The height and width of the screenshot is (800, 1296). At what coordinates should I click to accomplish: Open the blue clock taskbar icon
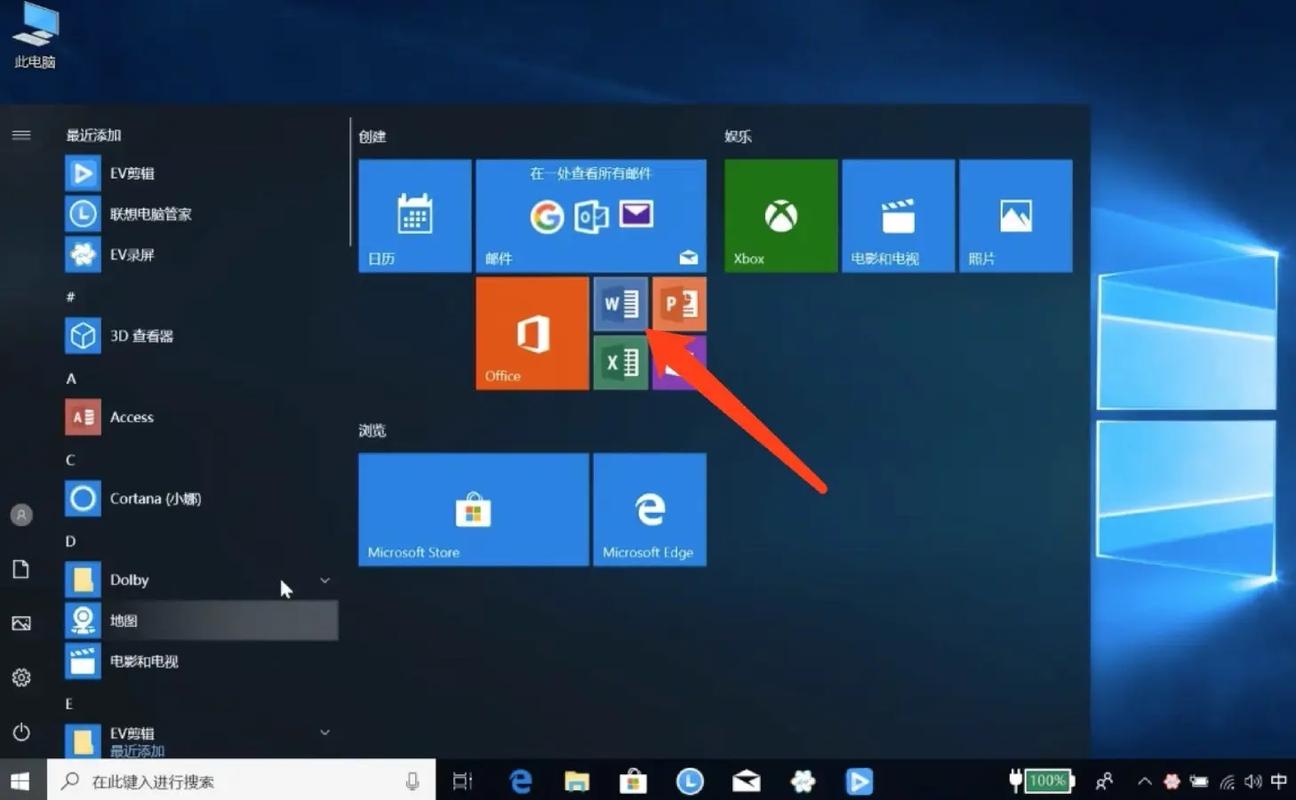[x=690, y=781]
